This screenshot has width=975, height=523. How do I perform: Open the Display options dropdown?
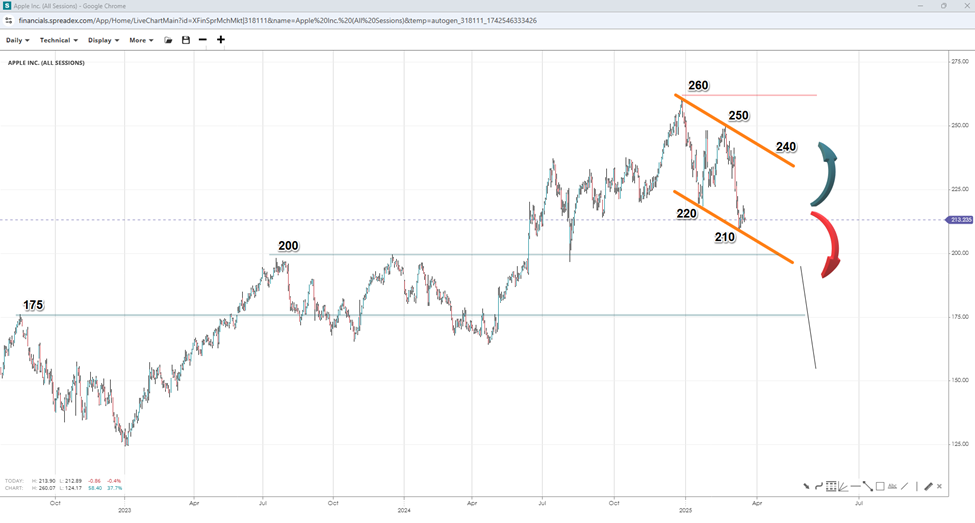(103, 40)
